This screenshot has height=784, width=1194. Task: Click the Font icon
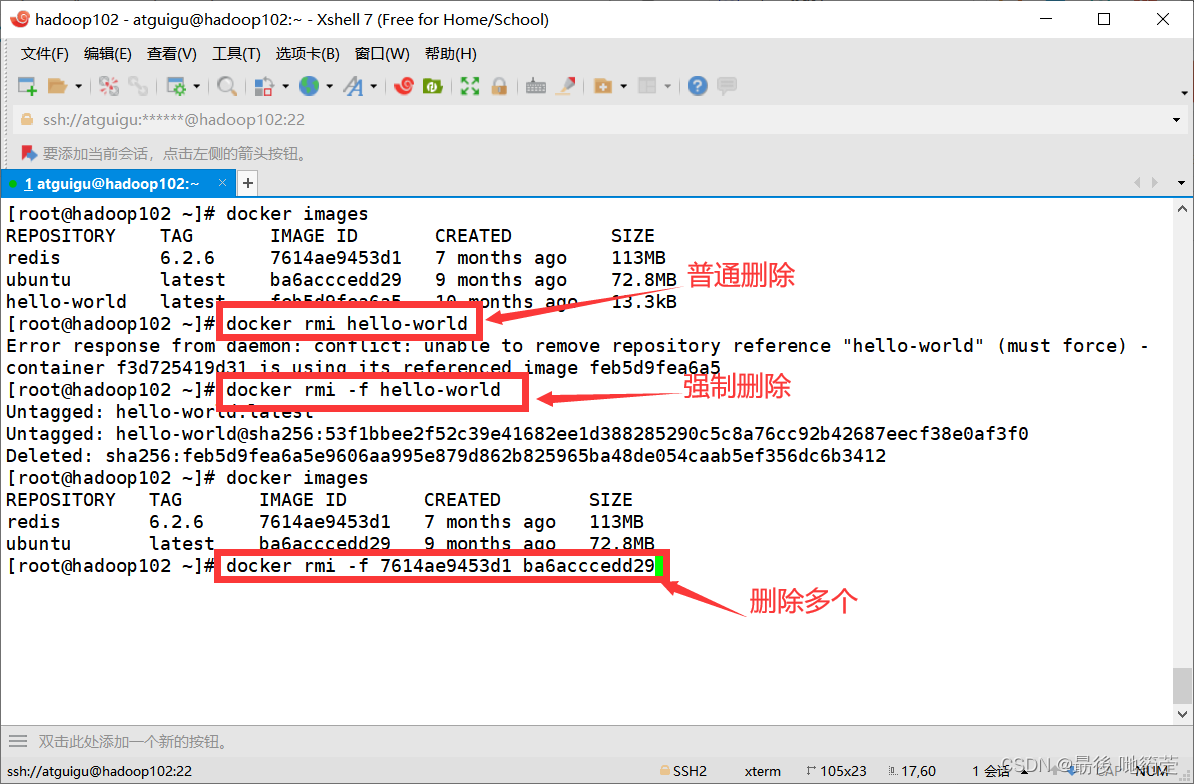coord(353,86)
